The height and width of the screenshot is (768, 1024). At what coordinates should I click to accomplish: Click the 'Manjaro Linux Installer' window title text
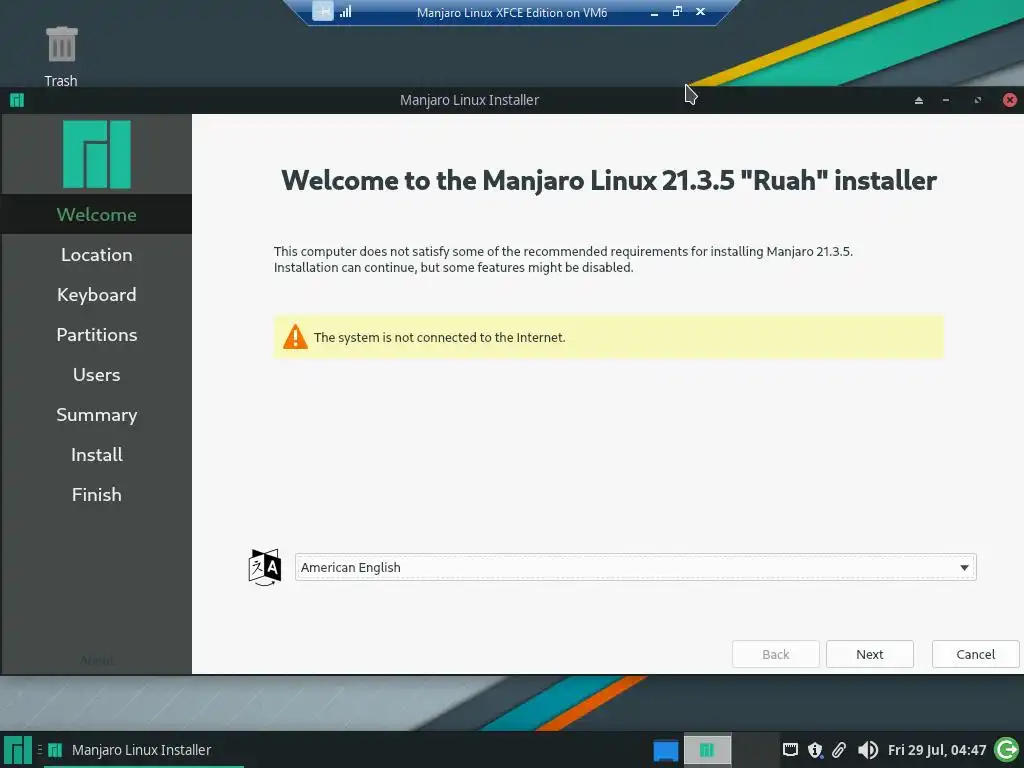(470, 100)
